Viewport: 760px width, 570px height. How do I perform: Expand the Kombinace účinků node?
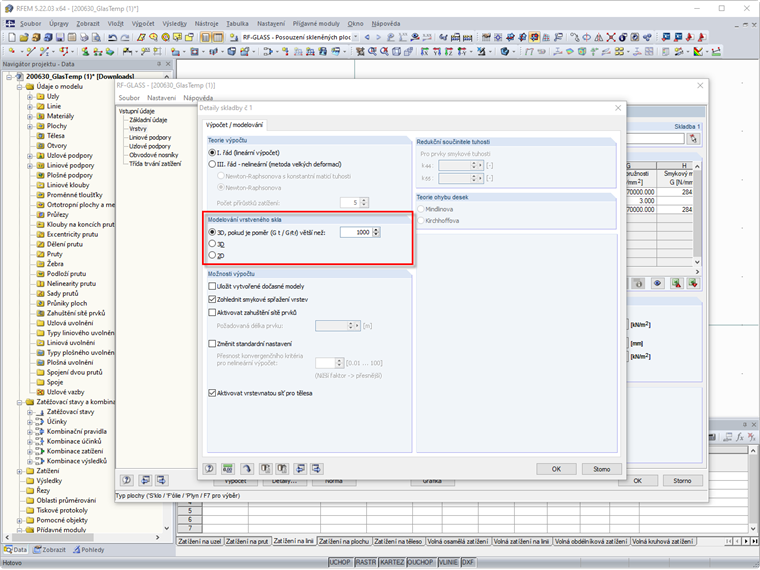point(30,442)
